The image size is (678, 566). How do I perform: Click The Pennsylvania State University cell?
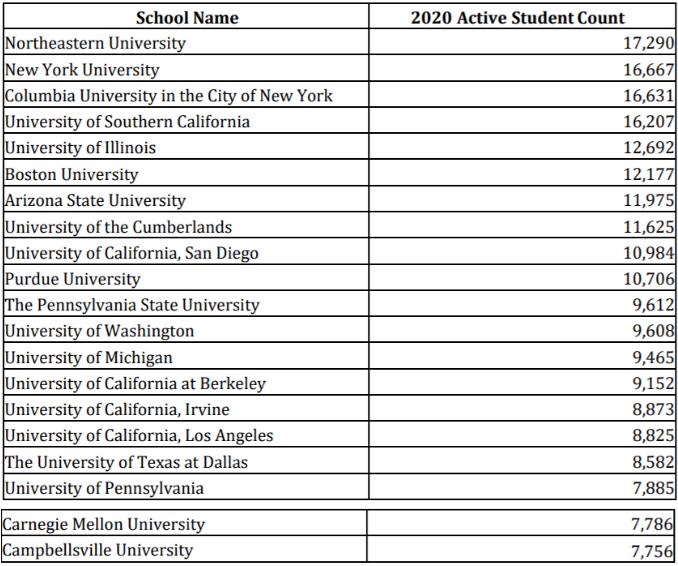tap(132, 305)
